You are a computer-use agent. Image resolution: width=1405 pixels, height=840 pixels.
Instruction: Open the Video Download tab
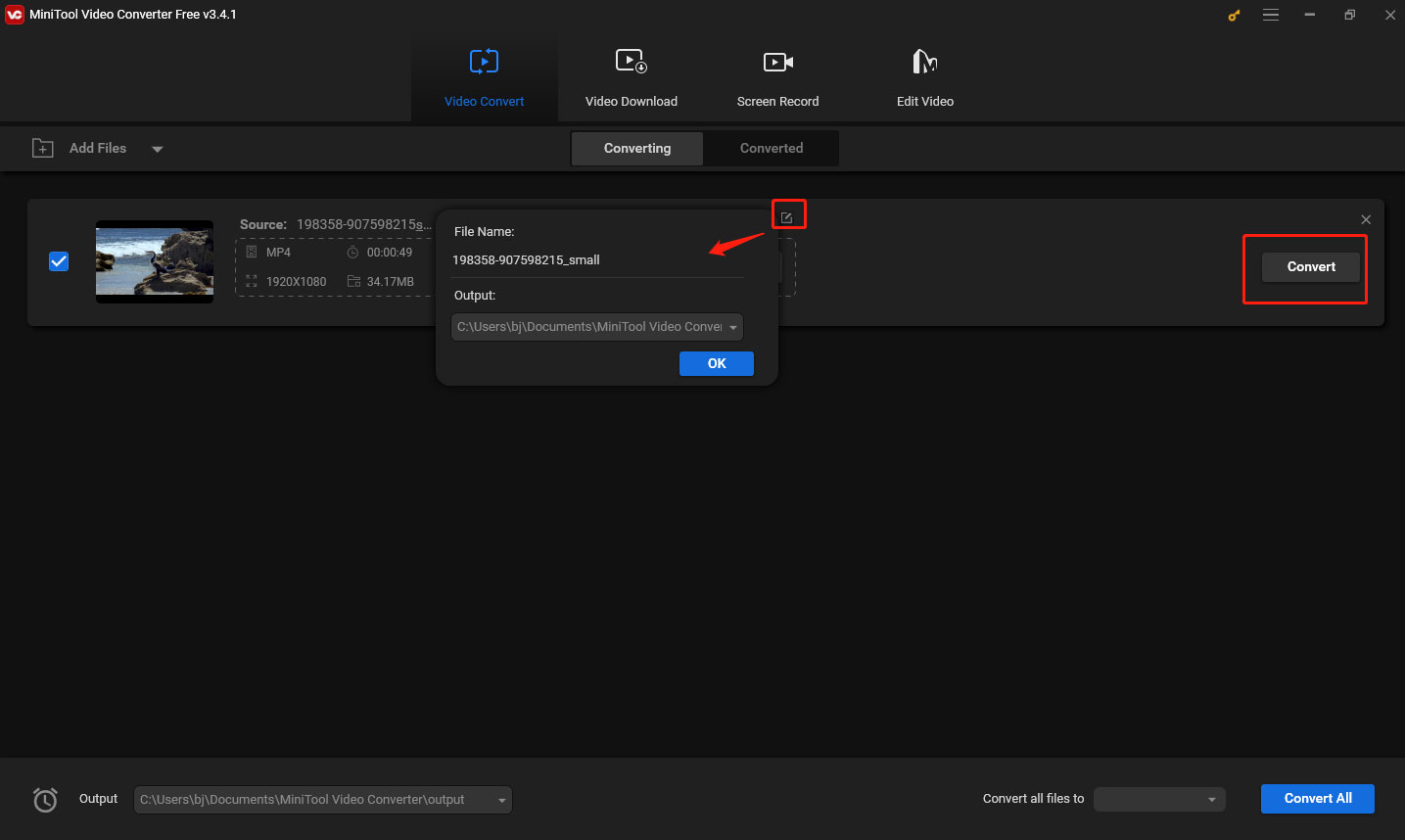click(x=632, y=78)
